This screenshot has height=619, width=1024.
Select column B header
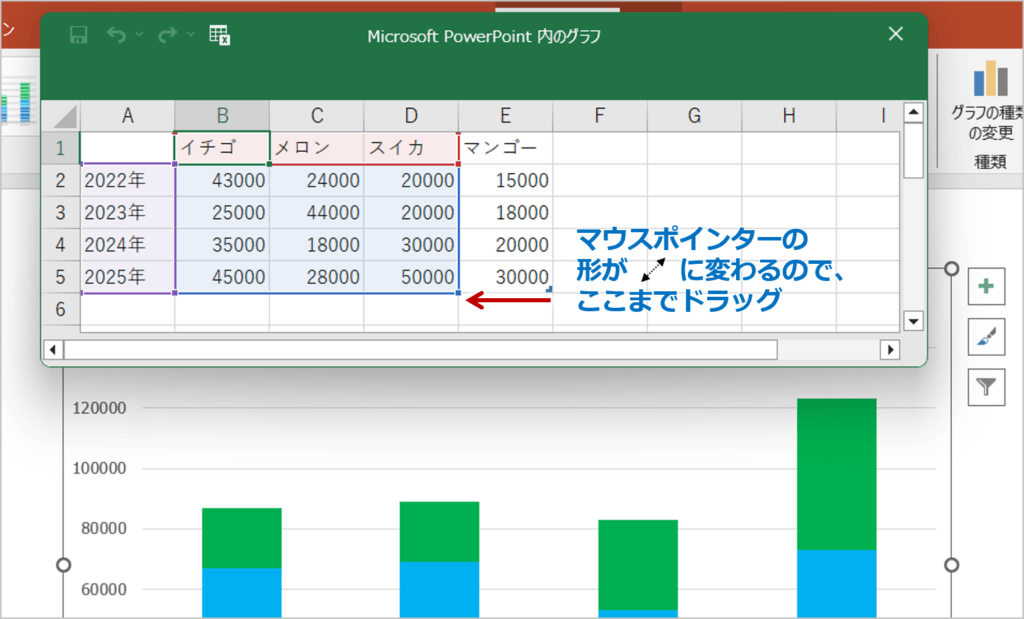click(x=222, y=116)
